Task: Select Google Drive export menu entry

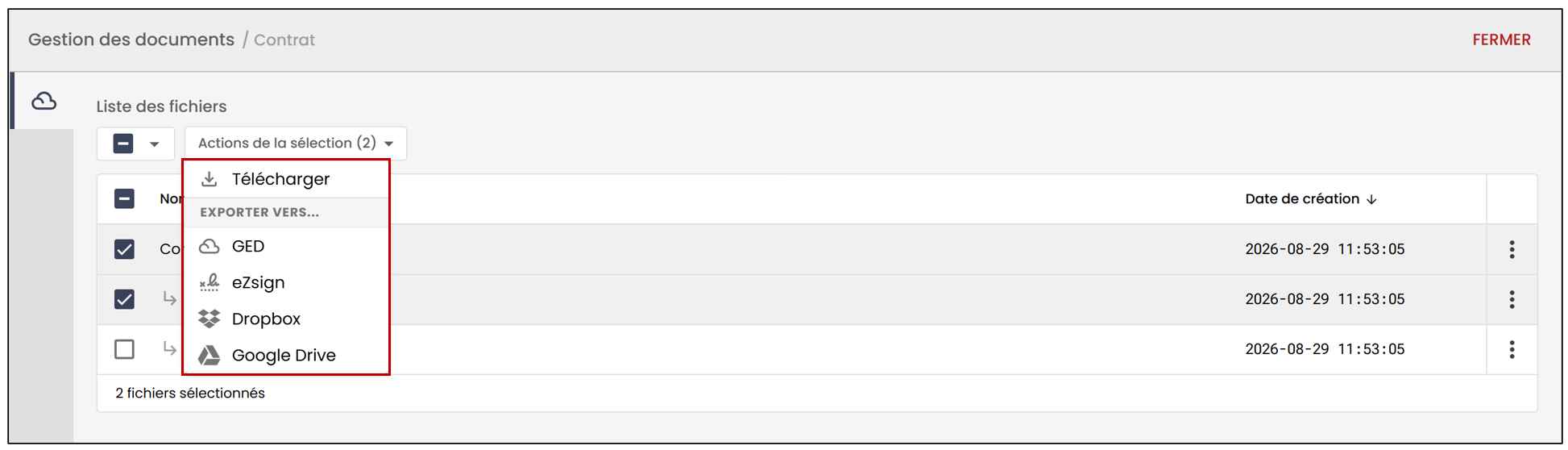Action: (286, 355)
